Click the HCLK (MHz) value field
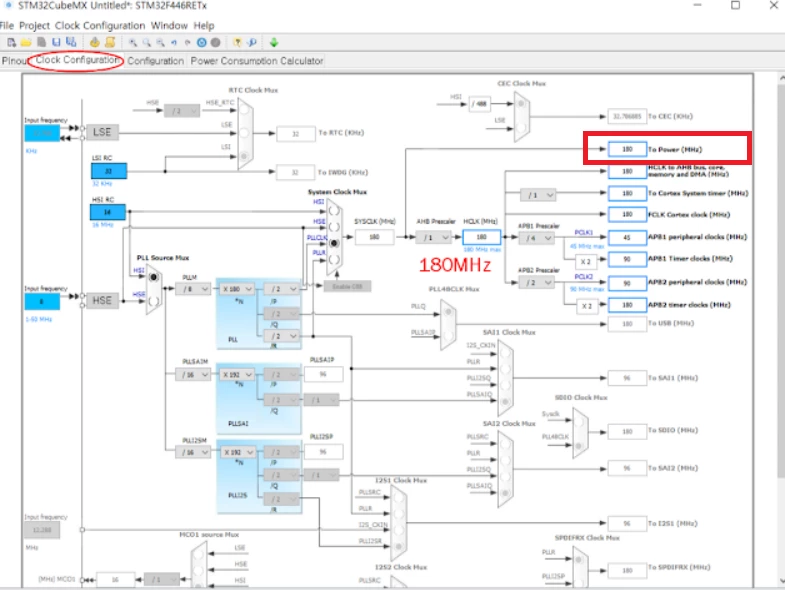The width and height of the screenshot is (785, 590). tap(482, 237)
